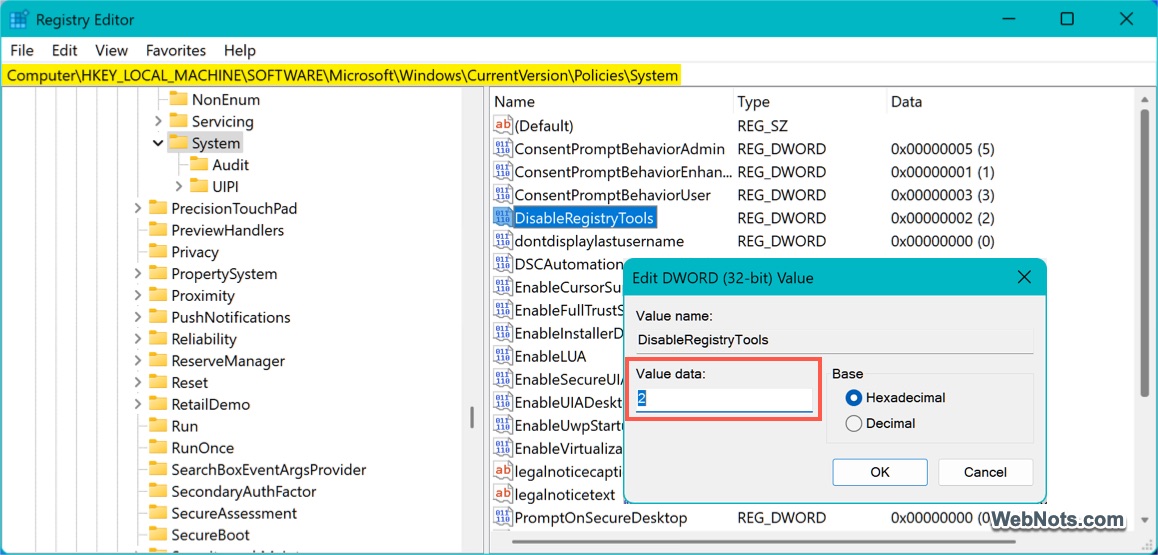Viewport: 1158px width, 555px height.
Task: Open the Favorites menu
Action: [x=175, y=50]
